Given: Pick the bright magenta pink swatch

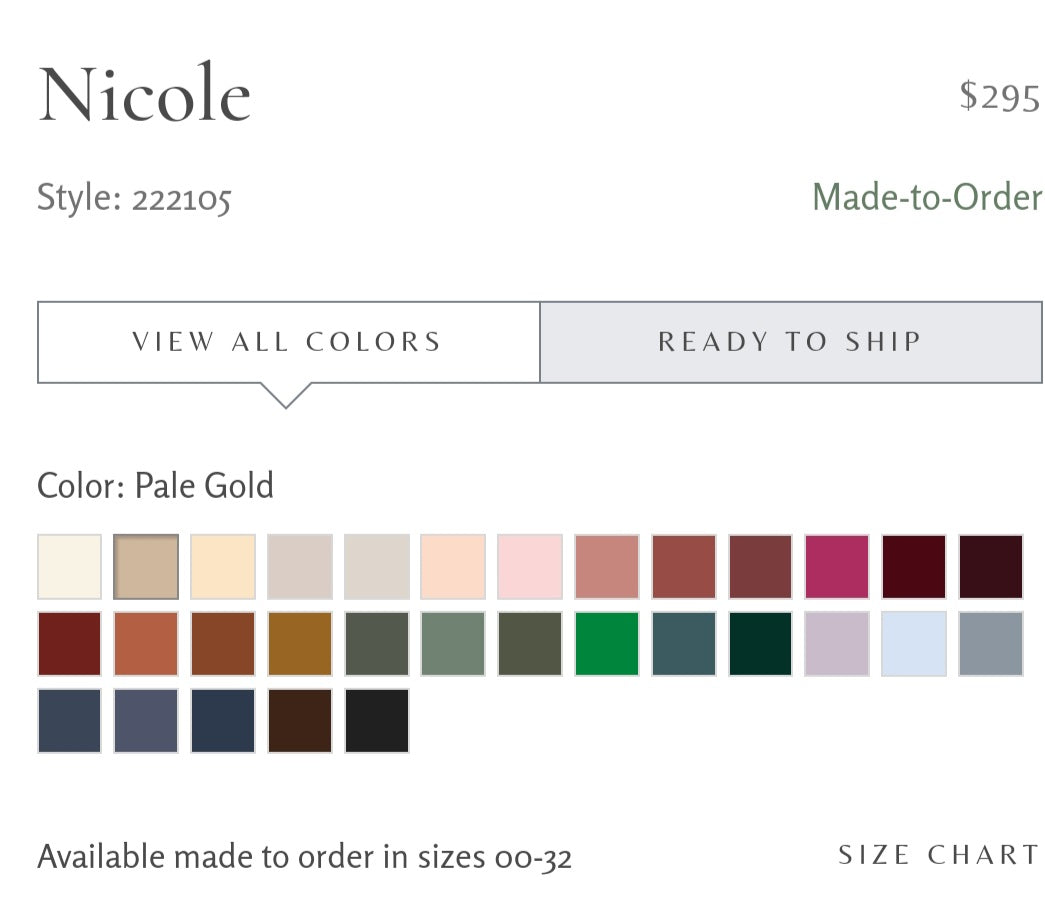Looking at the screenshot, I should 837,566.
